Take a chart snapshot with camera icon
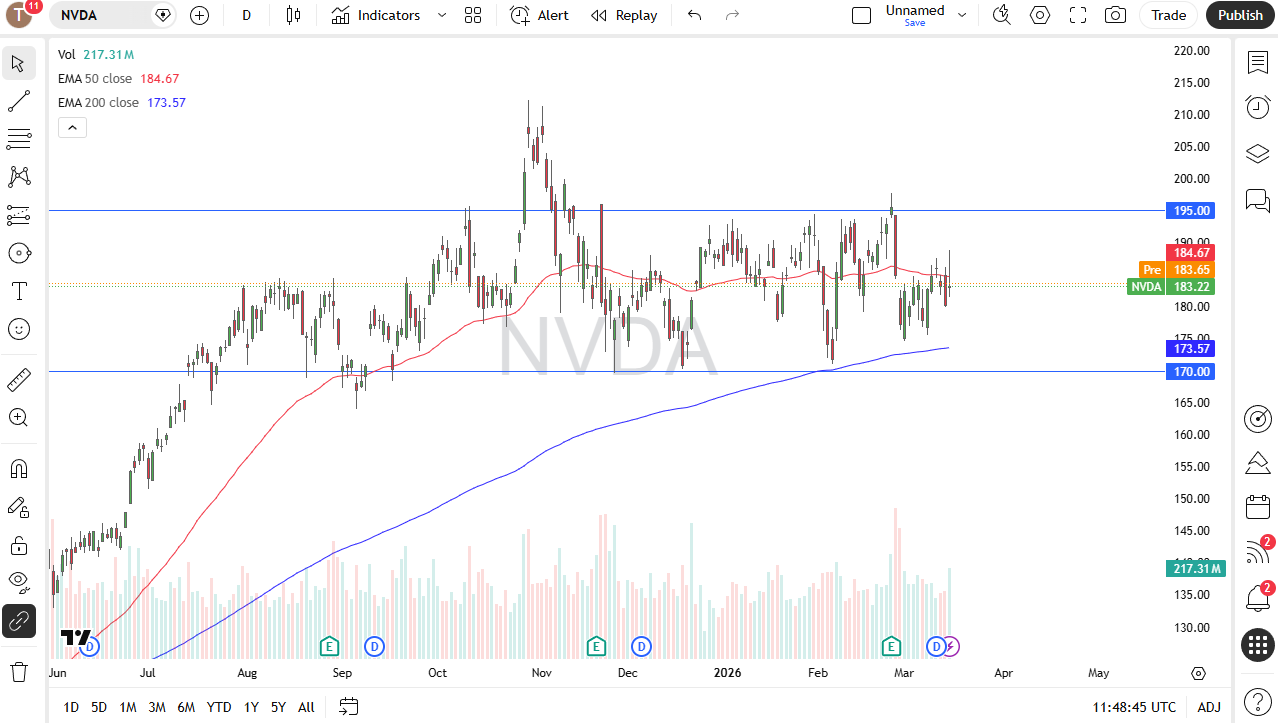The height and width of the screenshot is (723, 1278). click(x=1115, y=15)
